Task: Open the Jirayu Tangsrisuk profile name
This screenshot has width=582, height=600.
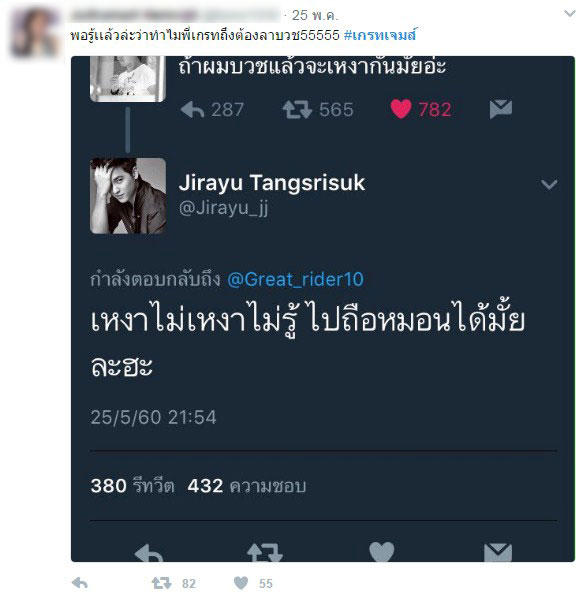Action: click(272, 183)
